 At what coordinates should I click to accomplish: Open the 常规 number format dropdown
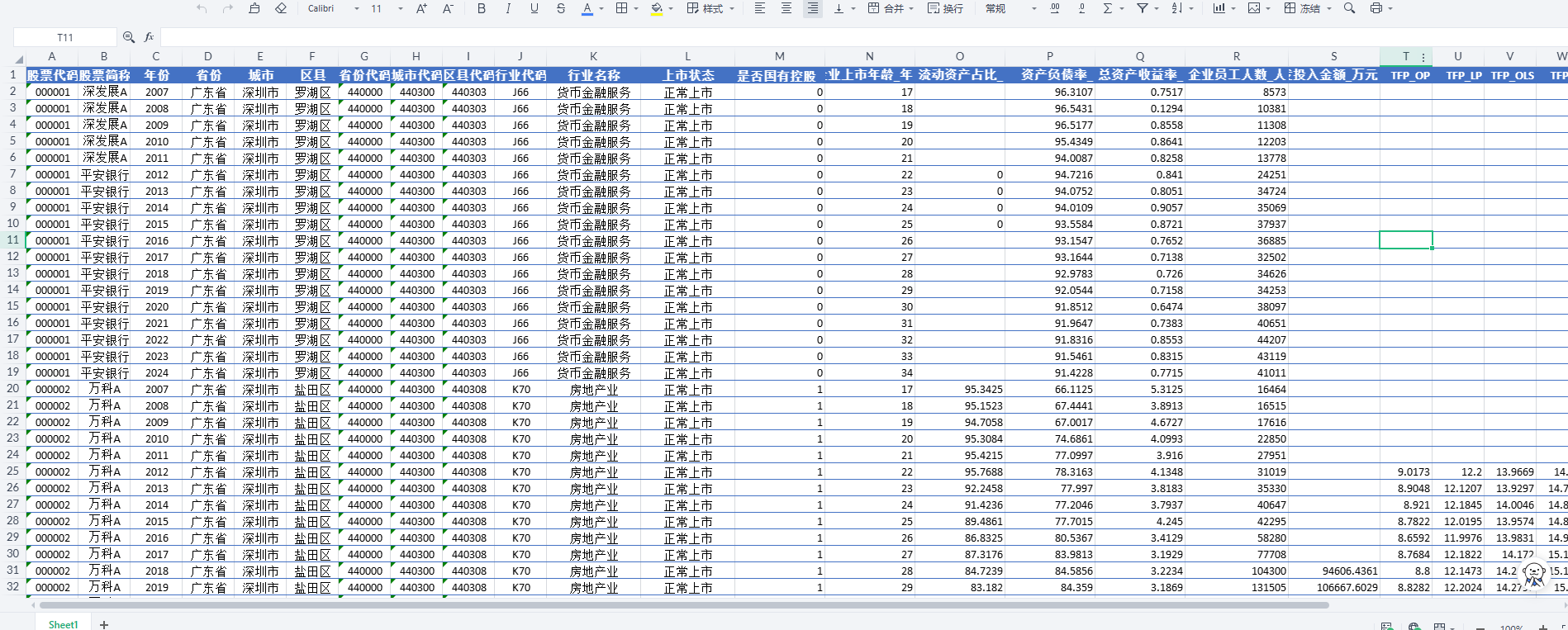(1010, 8)
